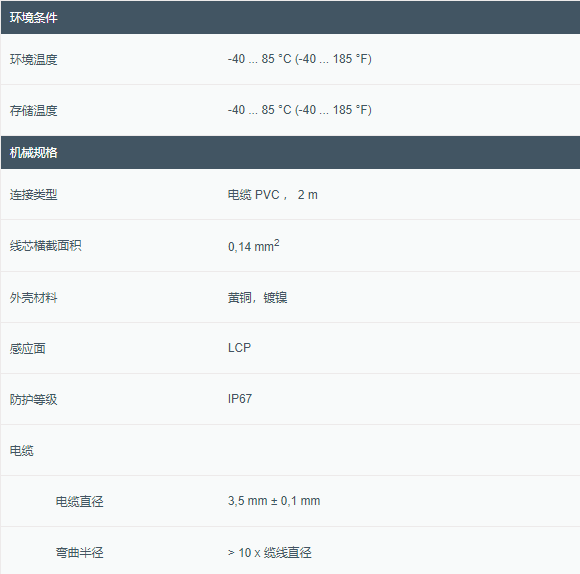Click the 0,14 mm² value
This screenshot has width=580, height=574.
tap(254, 246)
